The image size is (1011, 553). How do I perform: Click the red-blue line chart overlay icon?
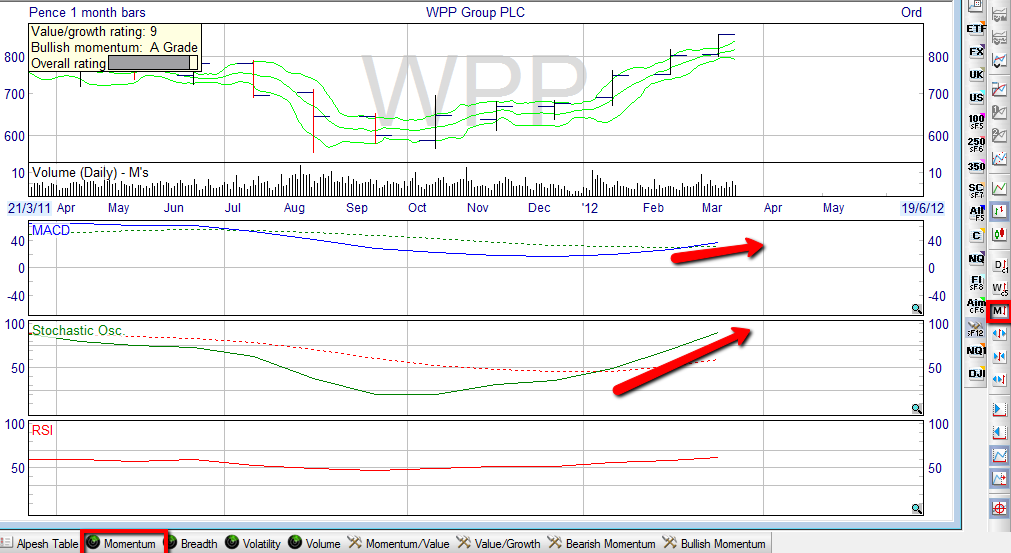(x=999, y=88)
